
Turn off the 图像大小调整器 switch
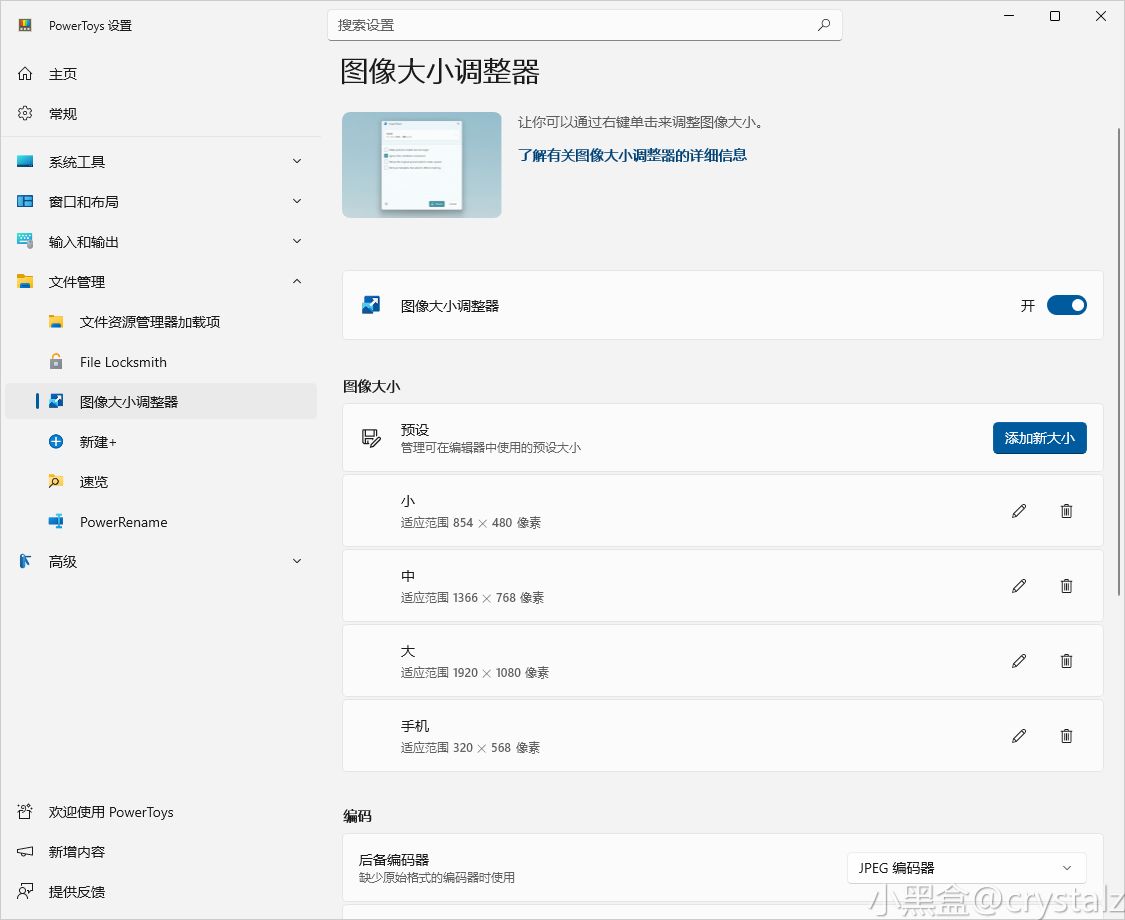pos(1066,305)
